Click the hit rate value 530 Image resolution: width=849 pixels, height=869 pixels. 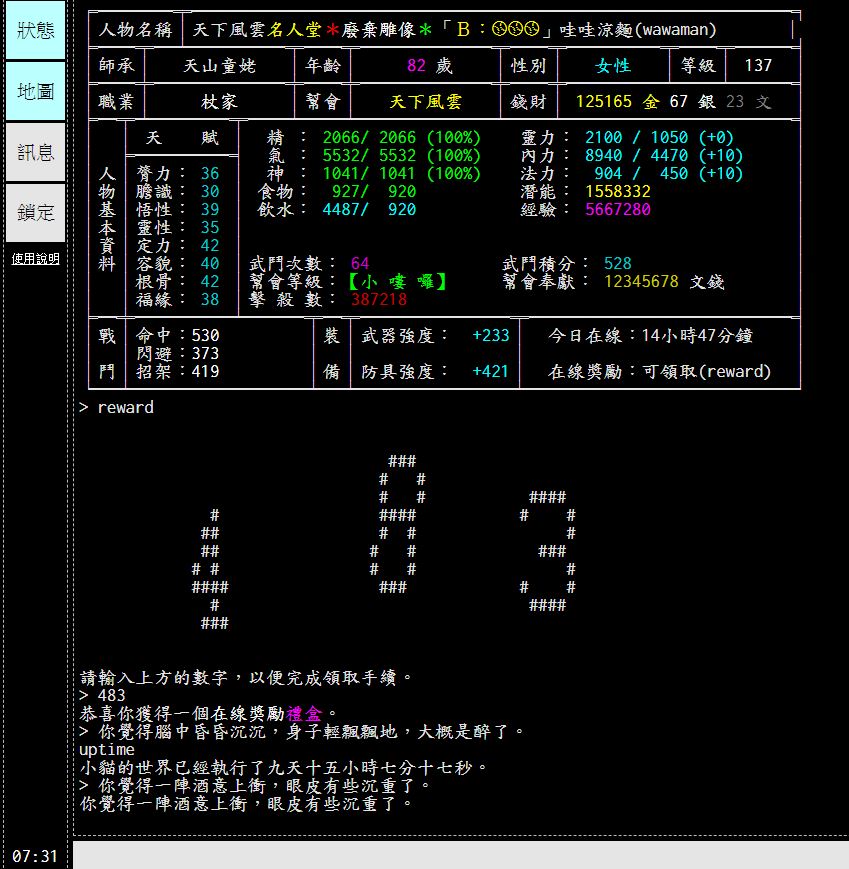tap(206, 335)
